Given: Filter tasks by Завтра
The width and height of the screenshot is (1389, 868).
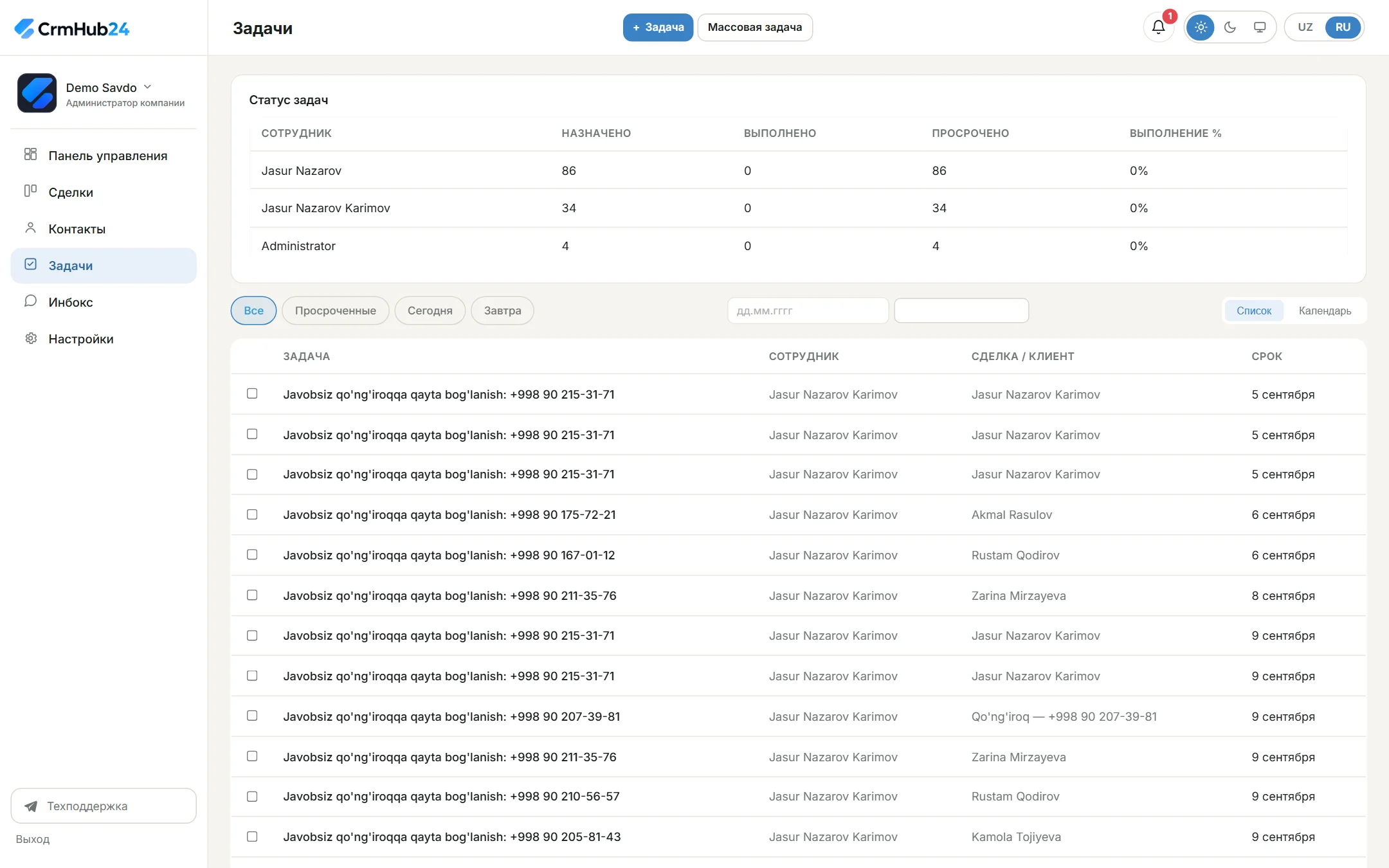Looking at the screenshot, I should coord(502,311).
